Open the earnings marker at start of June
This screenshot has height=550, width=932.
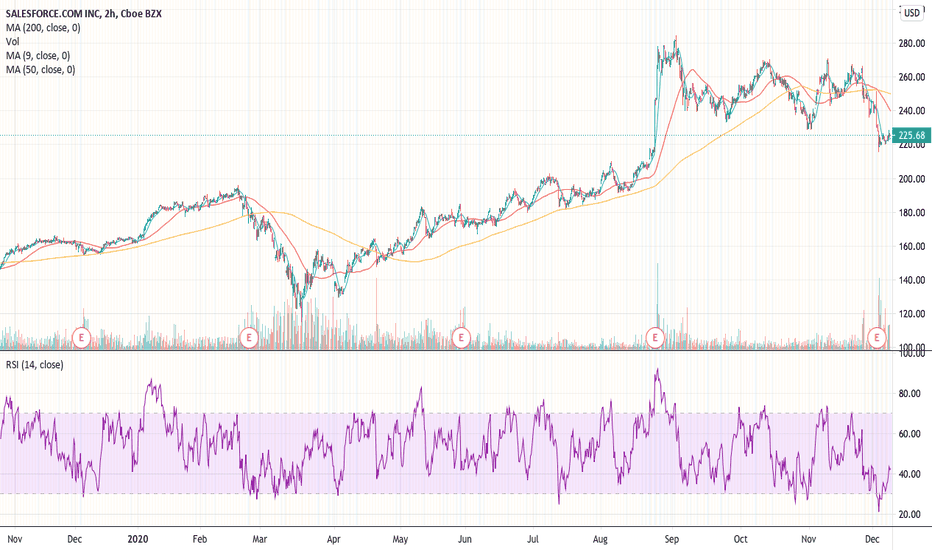tap(461, 338)
